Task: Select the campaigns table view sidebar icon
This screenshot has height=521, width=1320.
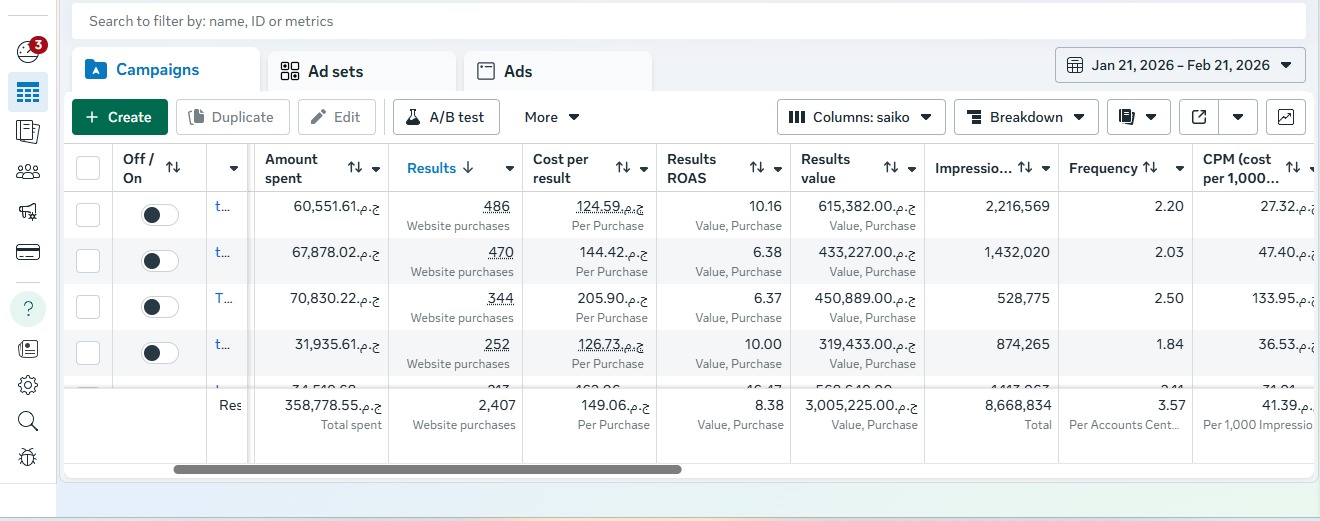Action: coord(28,93)
